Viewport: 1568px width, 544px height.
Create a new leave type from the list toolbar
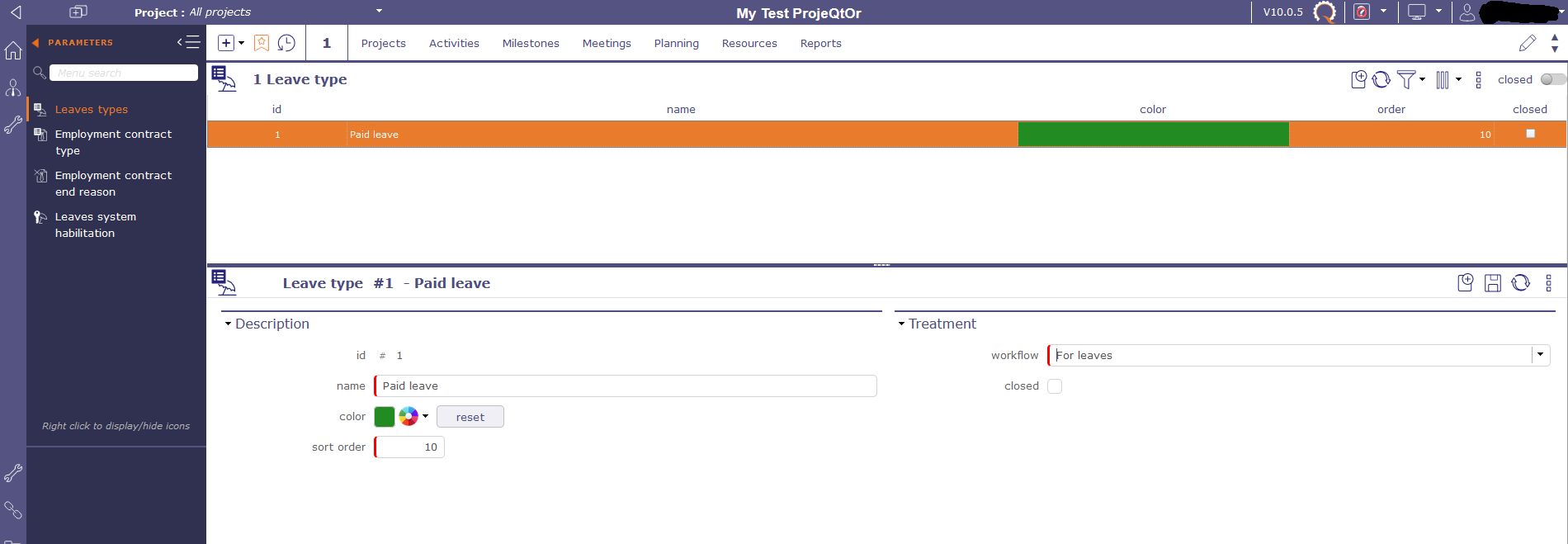1358,79
